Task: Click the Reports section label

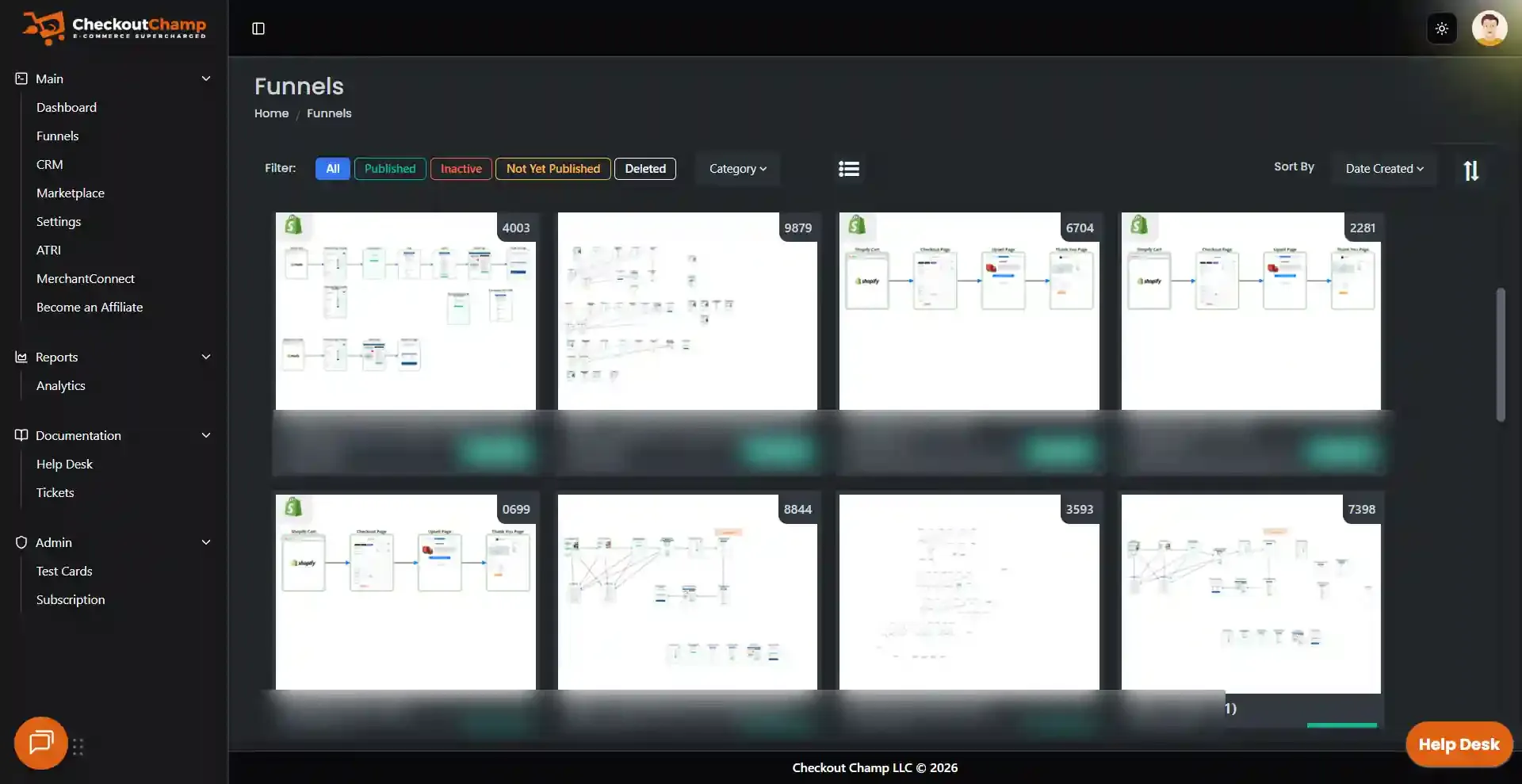Action: [x=57, y=357]
